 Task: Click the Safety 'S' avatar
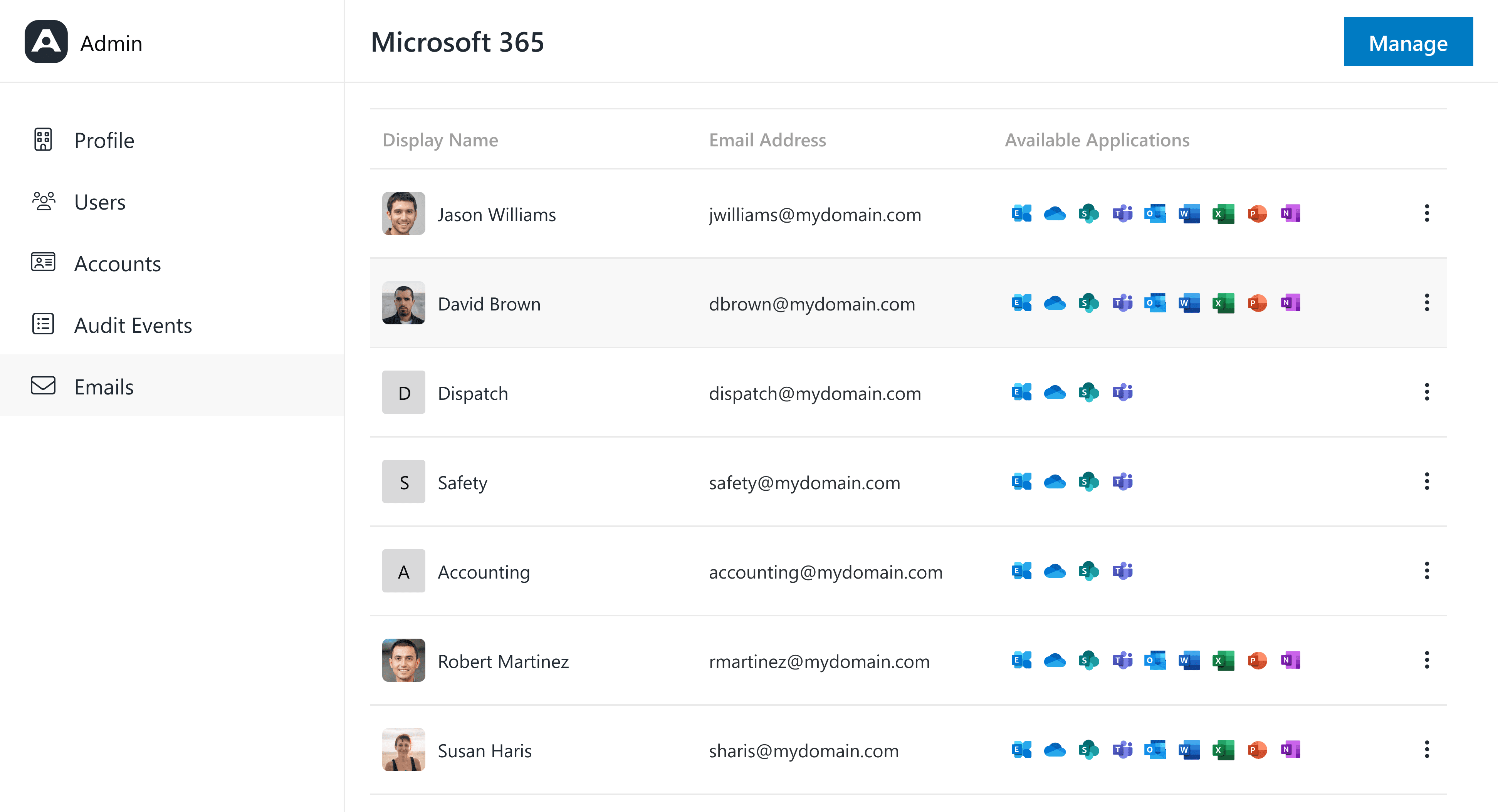coord(403,482)
